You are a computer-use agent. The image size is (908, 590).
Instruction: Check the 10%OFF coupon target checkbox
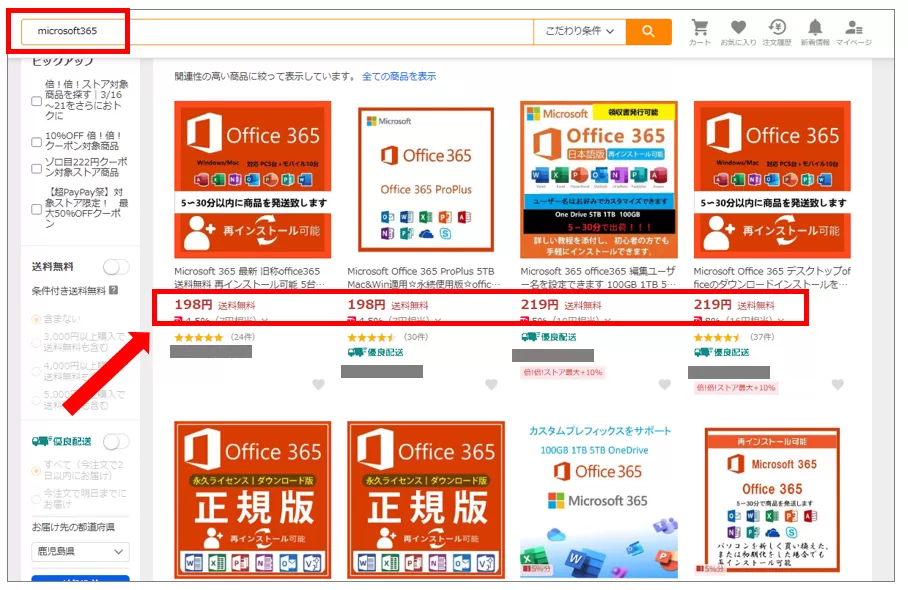(37, 142)
